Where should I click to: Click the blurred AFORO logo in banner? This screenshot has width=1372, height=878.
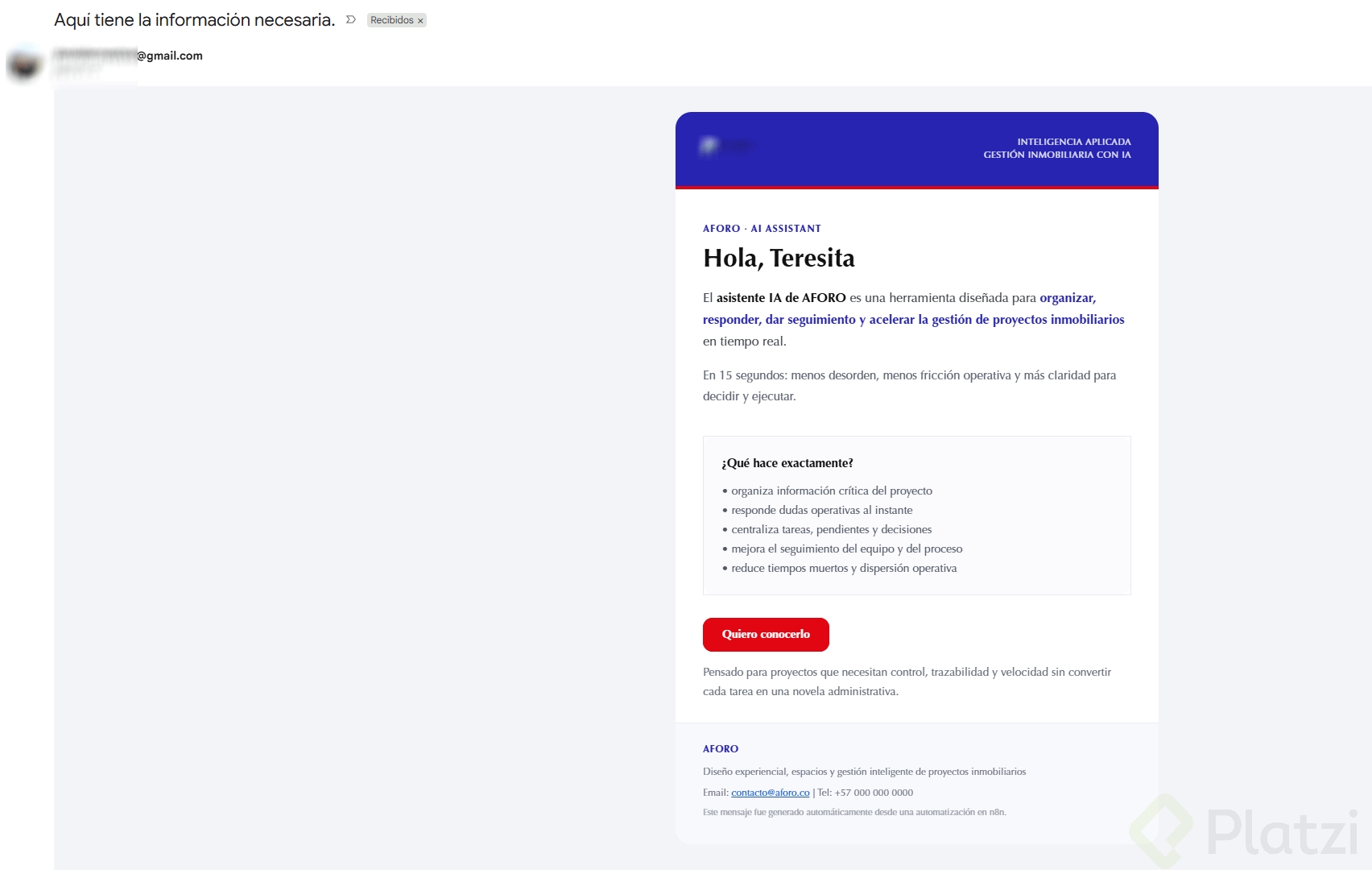726,146
